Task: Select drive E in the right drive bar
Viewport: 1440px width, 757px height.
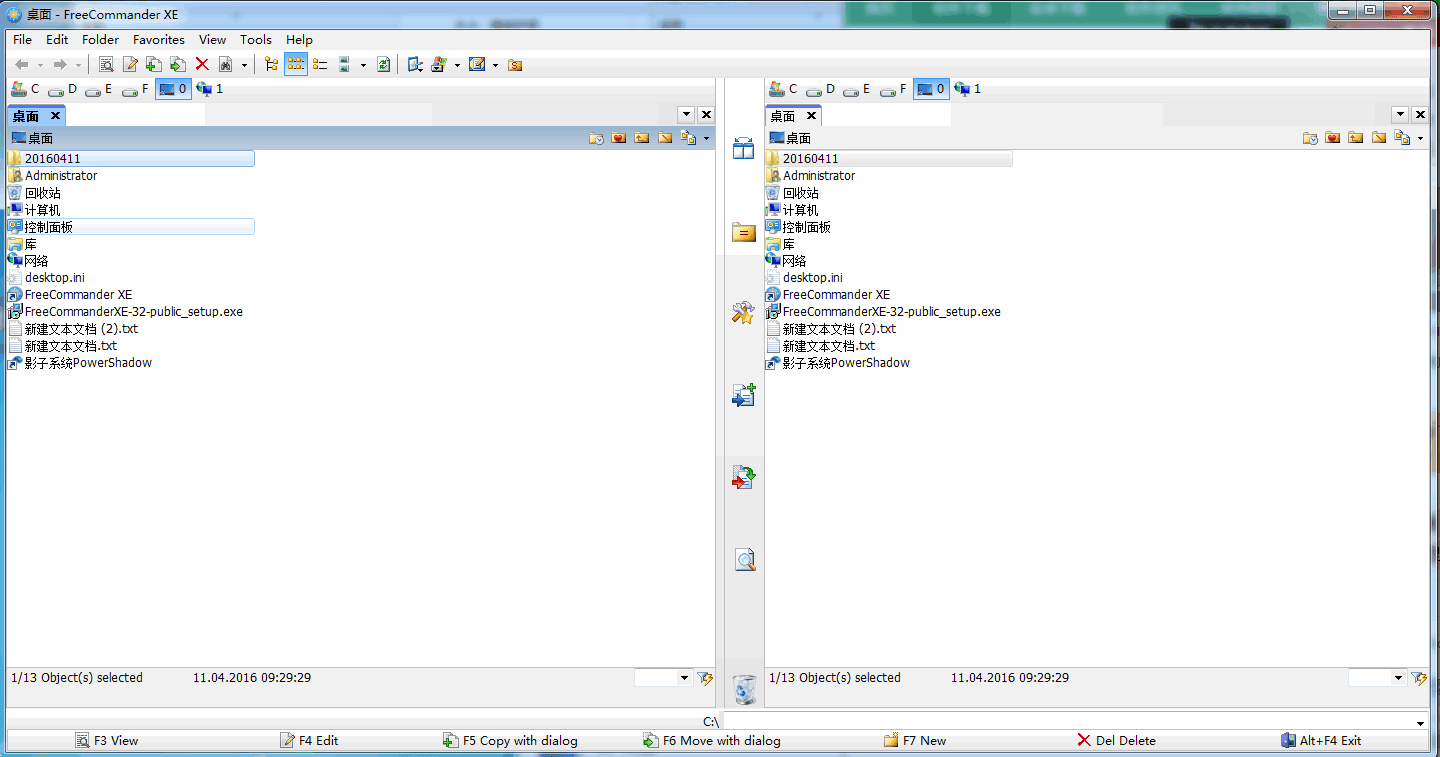Action: coord(857,89)
